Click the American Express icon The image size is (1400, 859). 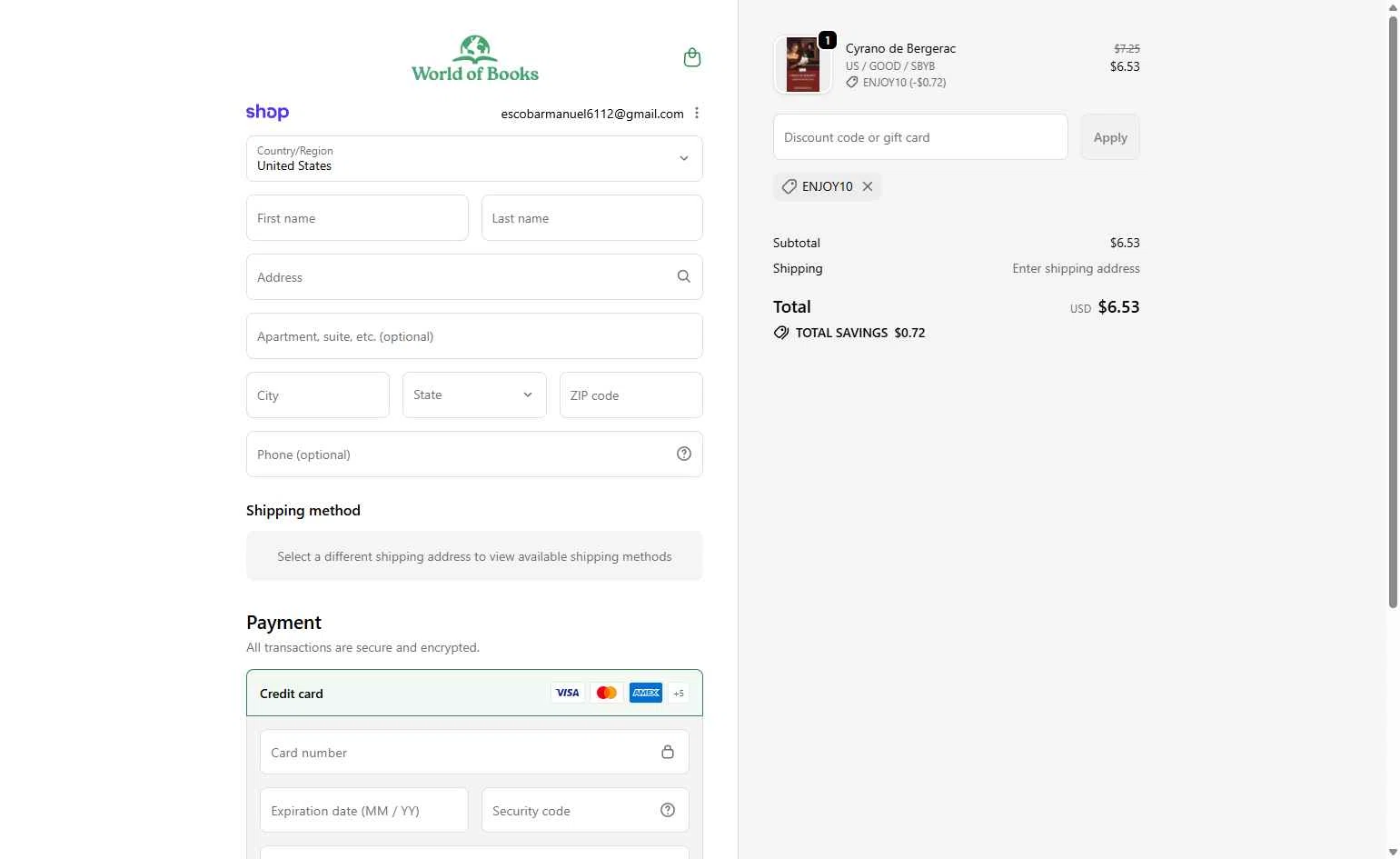pyautogui.click(x=646, y=693)
